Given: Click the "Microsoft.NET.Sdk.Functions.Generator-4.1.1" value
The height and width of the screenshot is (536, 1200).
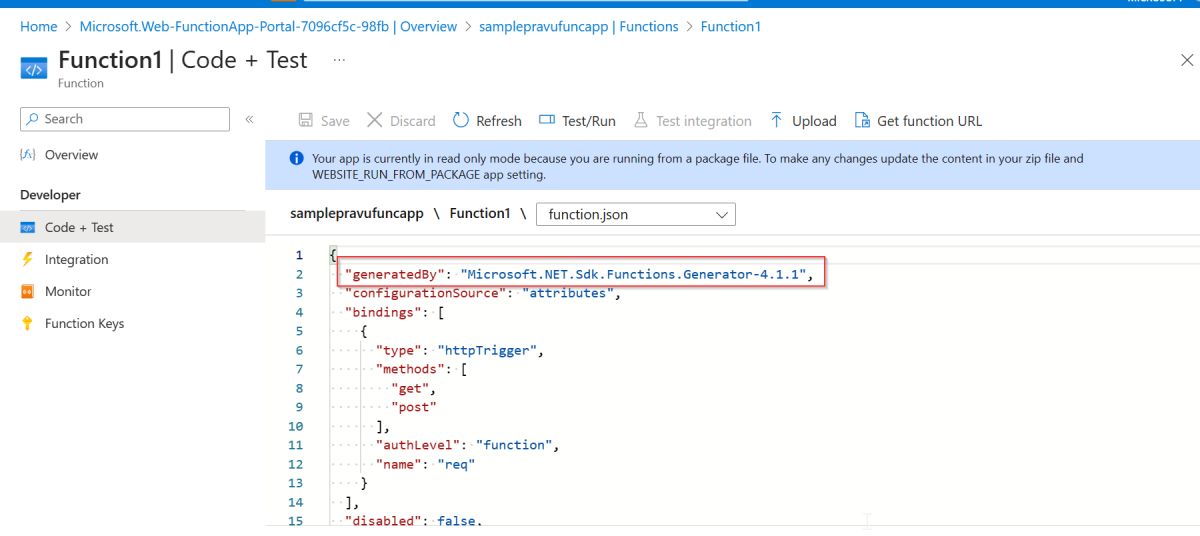Looking at the screenshot, I should (x=634, y=274).
